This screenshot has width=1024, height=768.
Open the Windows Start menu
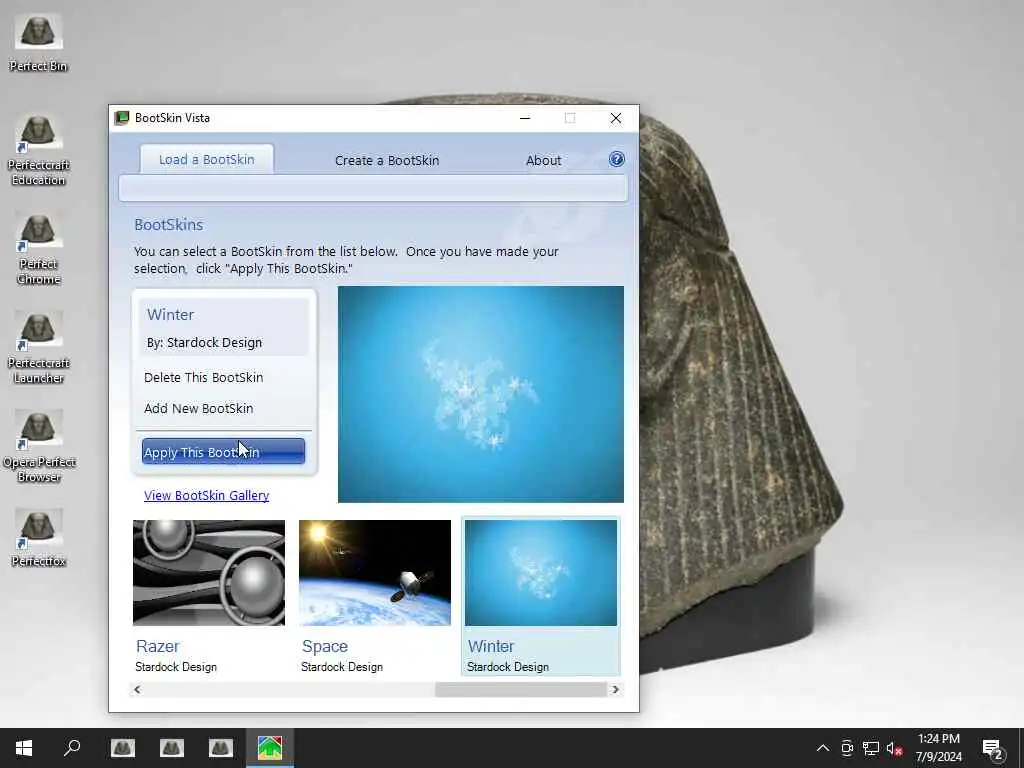tap(24, 748)
